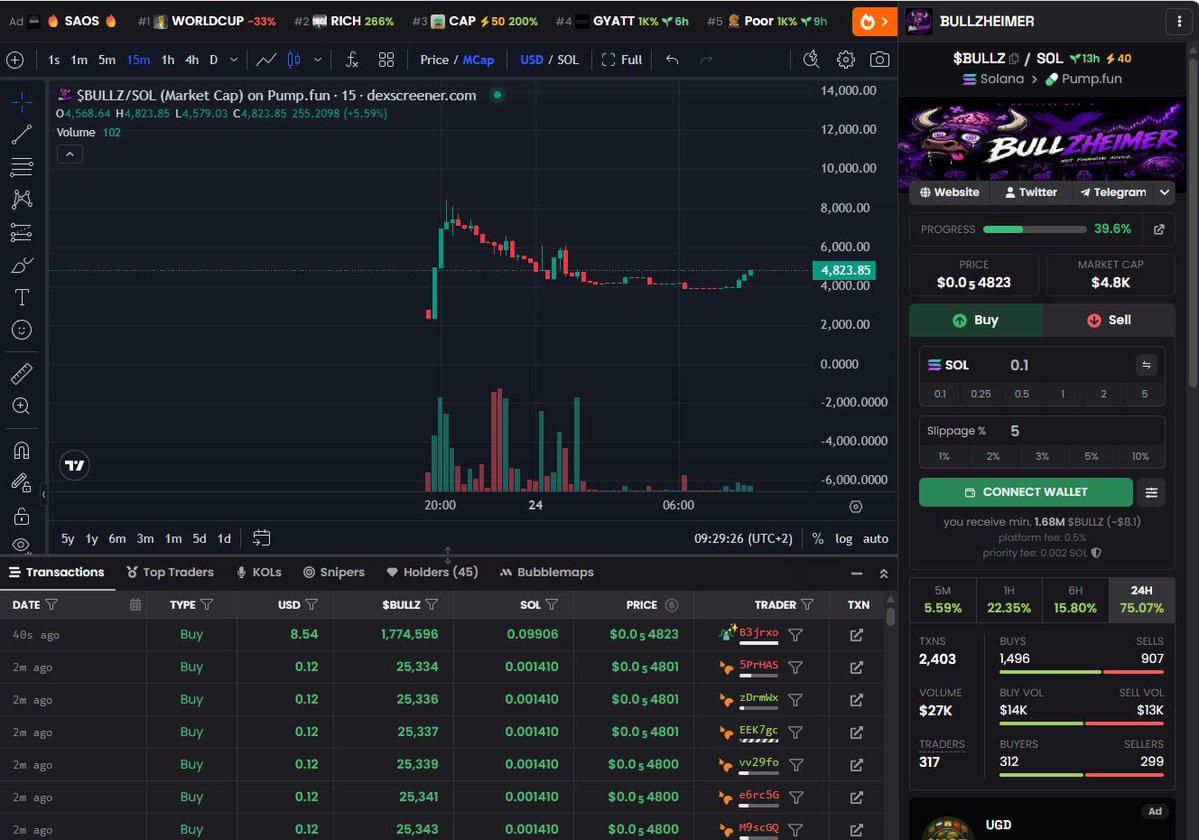The width and height of the screenshot is (1199, 840).
Task: Click the bonding curve progress bar
Action: [x=1035, y=229]
